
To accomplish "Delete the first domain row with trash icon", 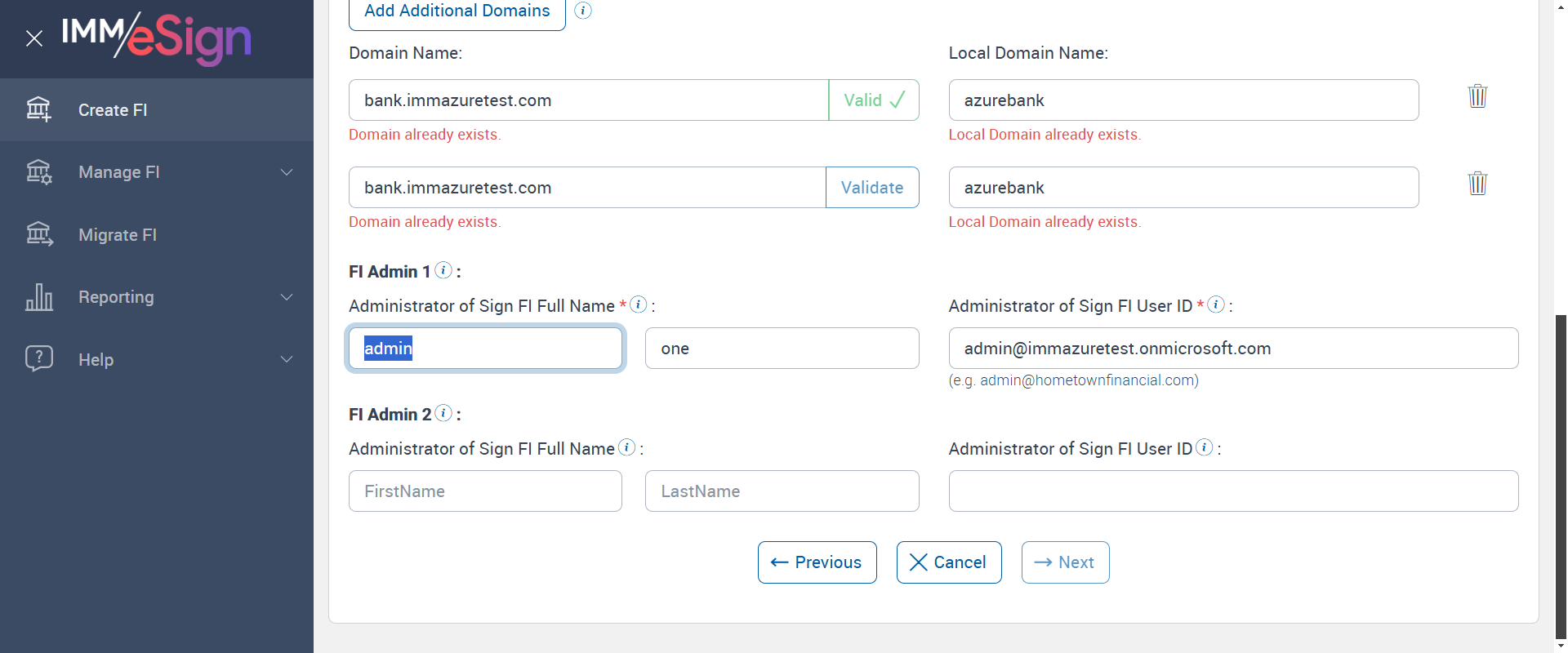I will tap(1477, 96).
